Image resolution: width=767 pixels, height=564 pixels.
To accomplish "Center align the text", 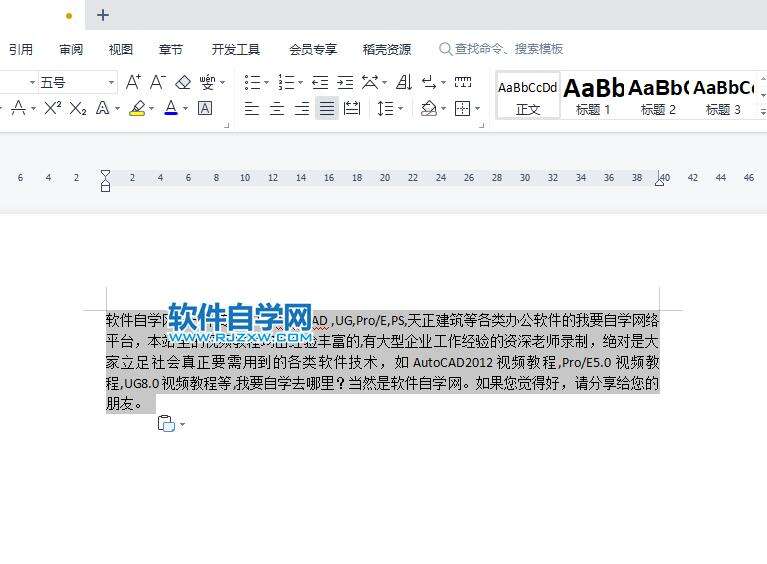I will tap(277, 108).
